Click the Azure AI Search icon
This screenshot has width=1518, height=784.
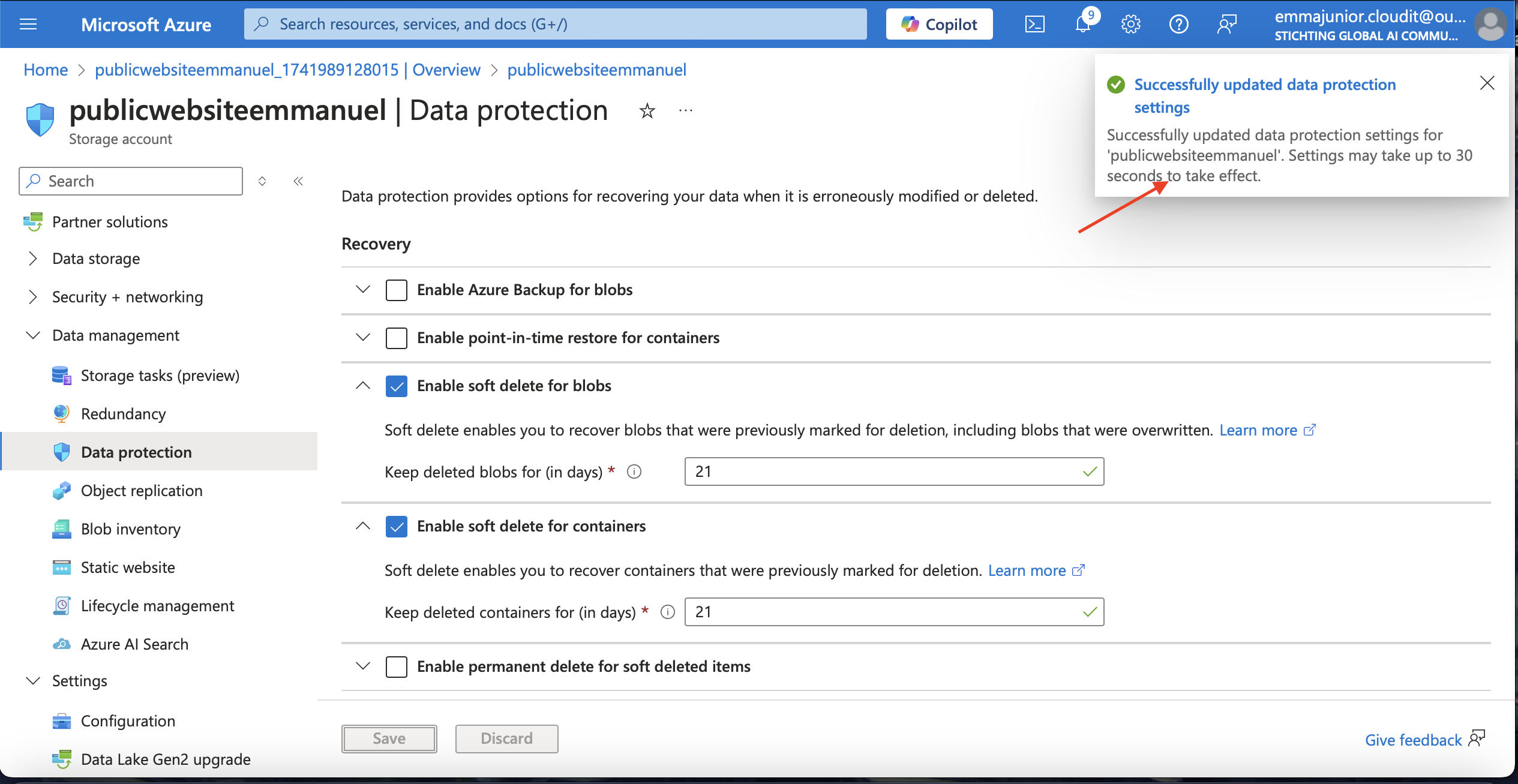click(x=62, y=644)
